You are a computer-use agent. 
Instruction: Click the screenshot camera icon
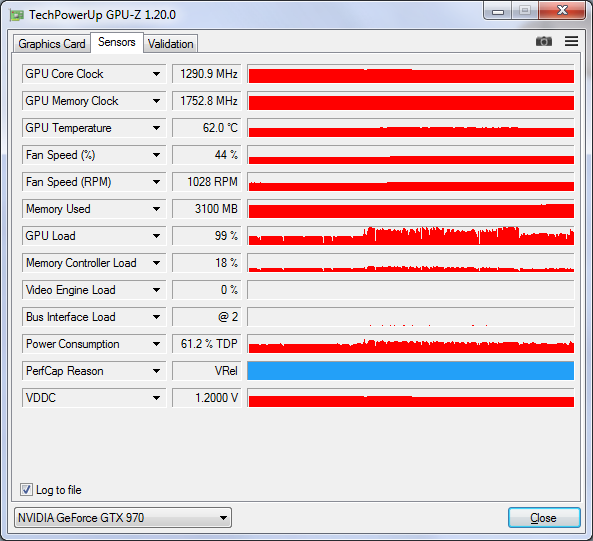pyautogui.click(x=543, y=41)
